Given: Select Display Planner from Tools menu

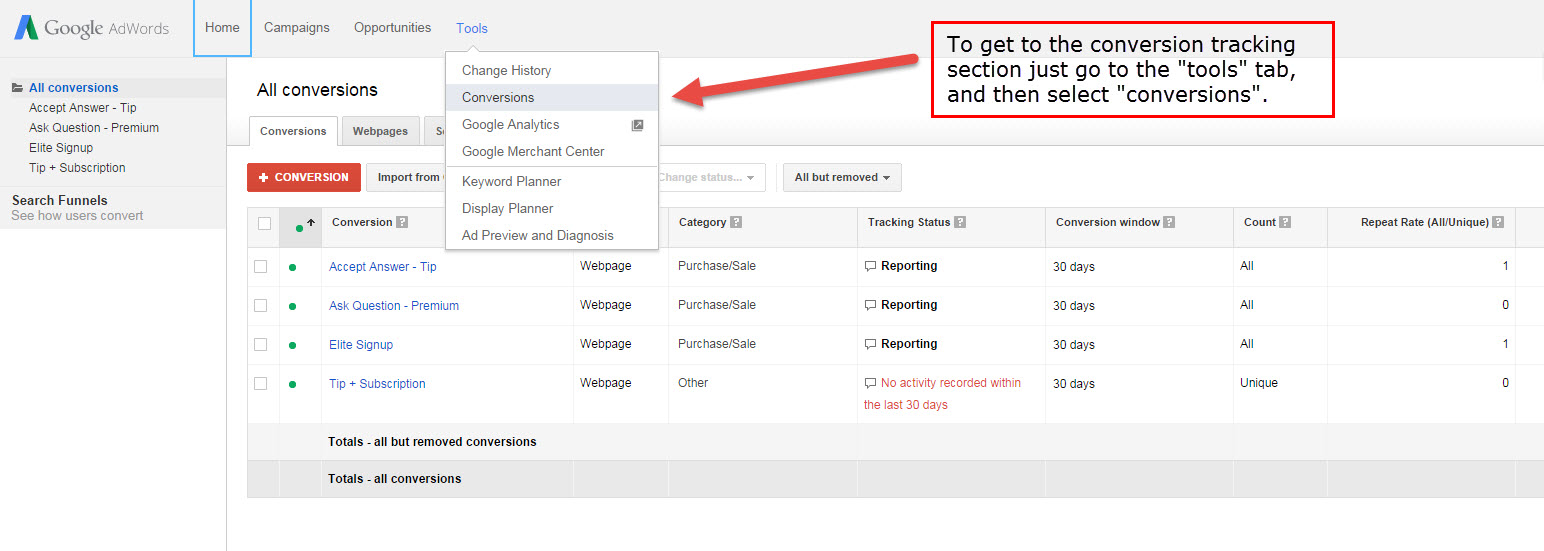Looking at the screenshot, I should coord(552,209).
